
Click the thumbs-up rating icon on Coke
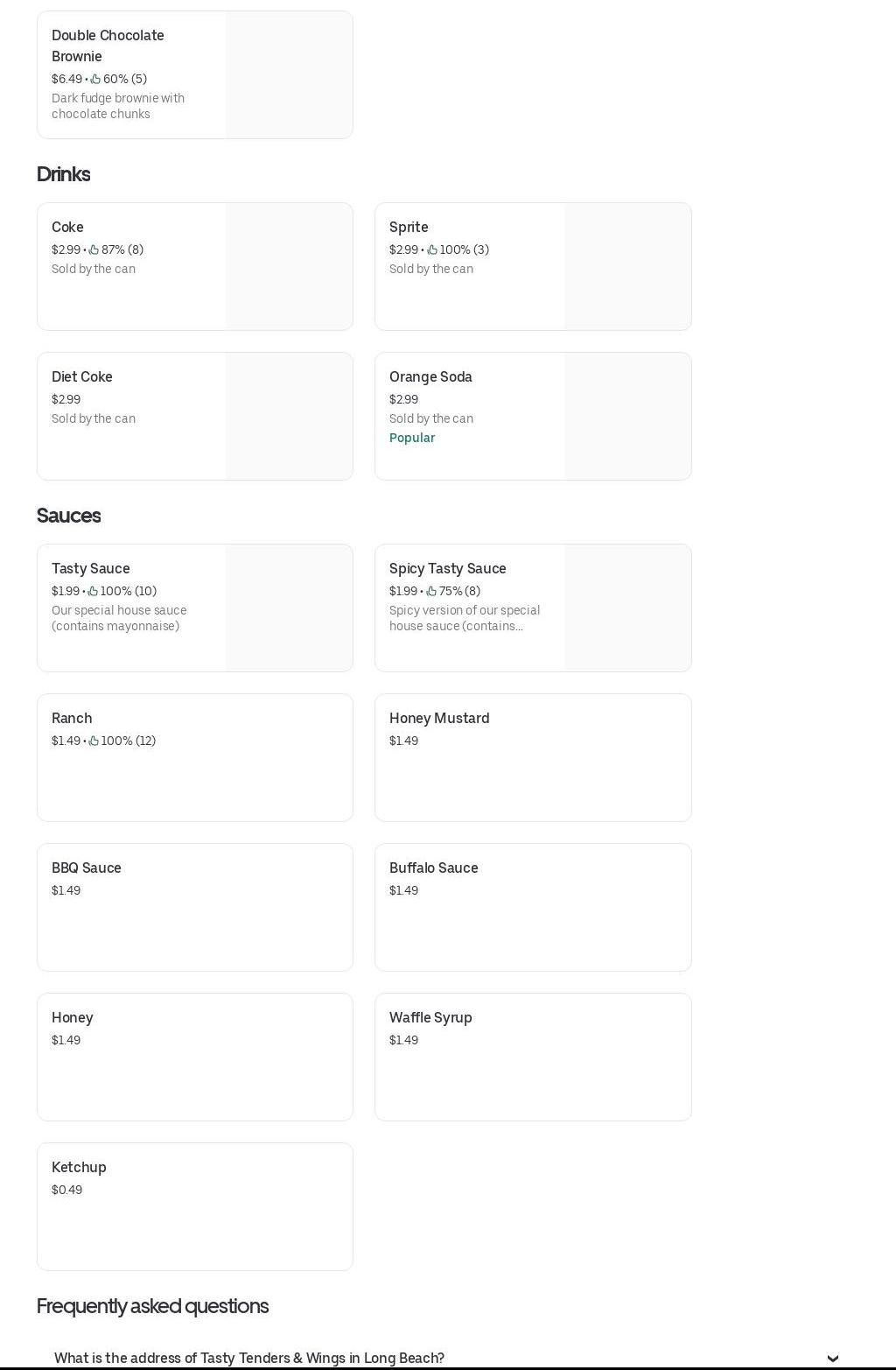pyautogui.click(x=94, y=250)
